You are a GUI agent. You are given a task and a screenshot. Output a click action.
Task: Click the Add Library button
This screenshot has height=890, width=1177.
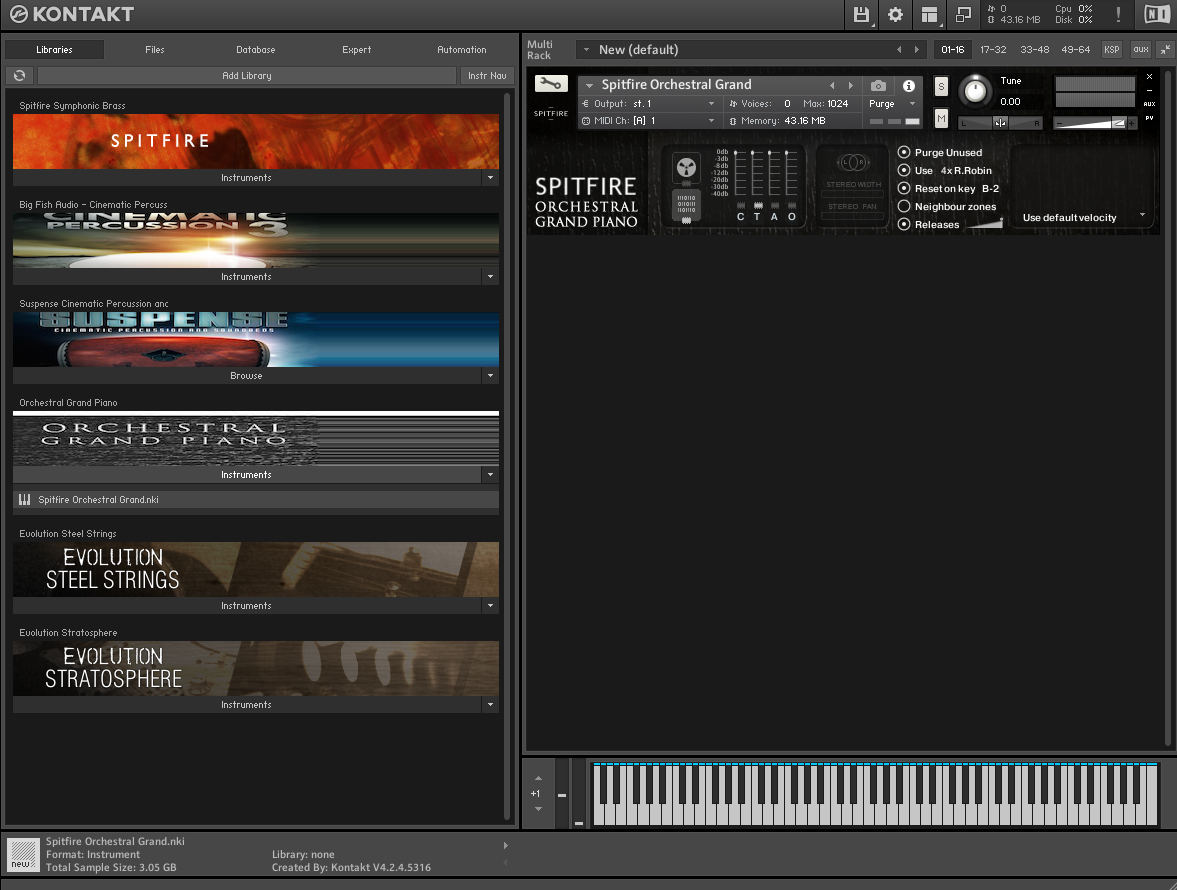click(x=247, y=75)
